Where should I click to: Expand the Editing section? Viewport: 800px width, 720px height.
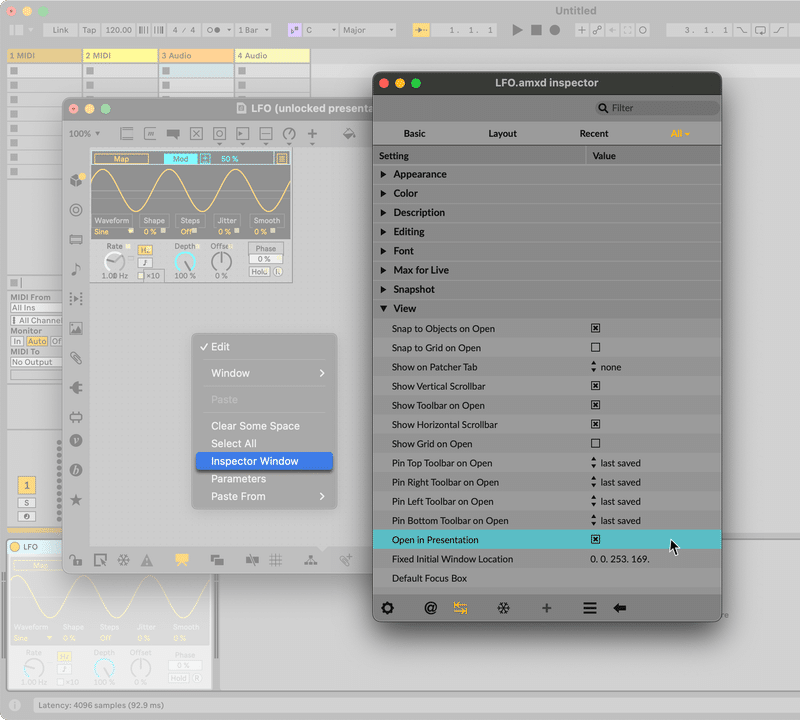pos(383,232)
